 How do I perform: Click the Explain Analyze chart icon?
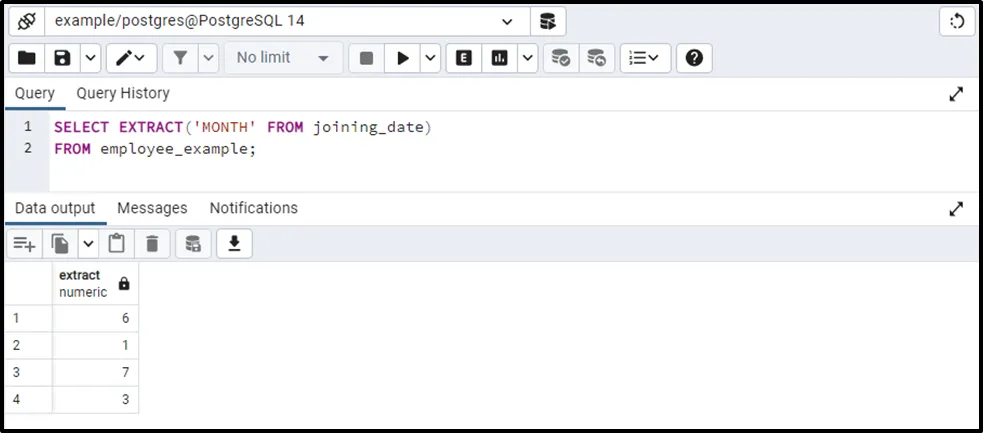click(498, 58)
